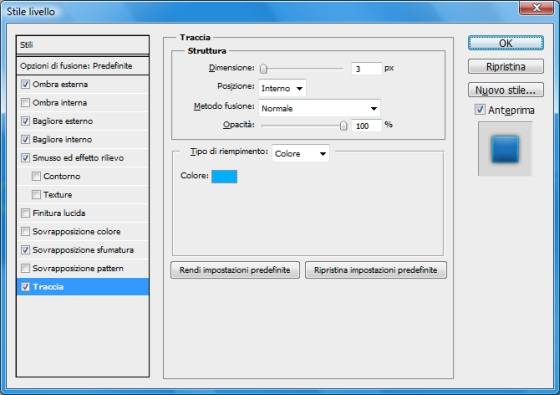This screenshot has height=395, width=560.
Task: Open Sovrapposizione sfumatura row label
Action: [83, 250]
